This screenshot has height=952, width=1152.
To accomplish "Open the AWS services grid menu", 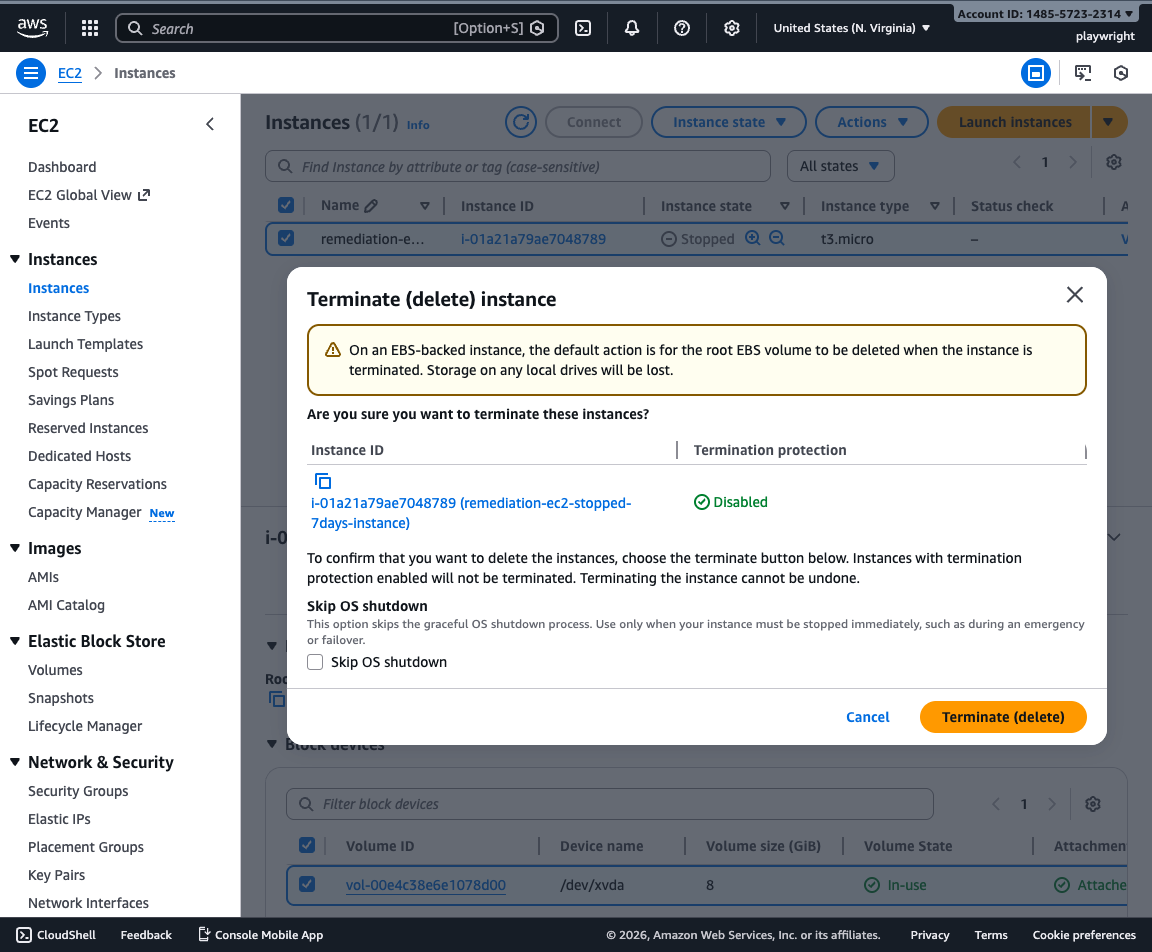I will point(89,28).
